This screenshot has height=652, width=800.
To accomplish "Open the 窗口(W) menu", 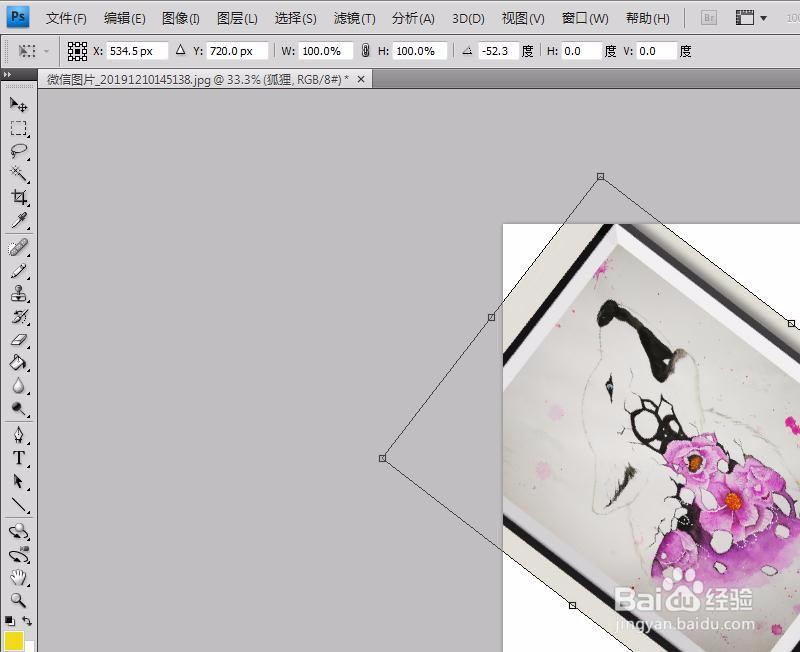I will pos(585,19).
